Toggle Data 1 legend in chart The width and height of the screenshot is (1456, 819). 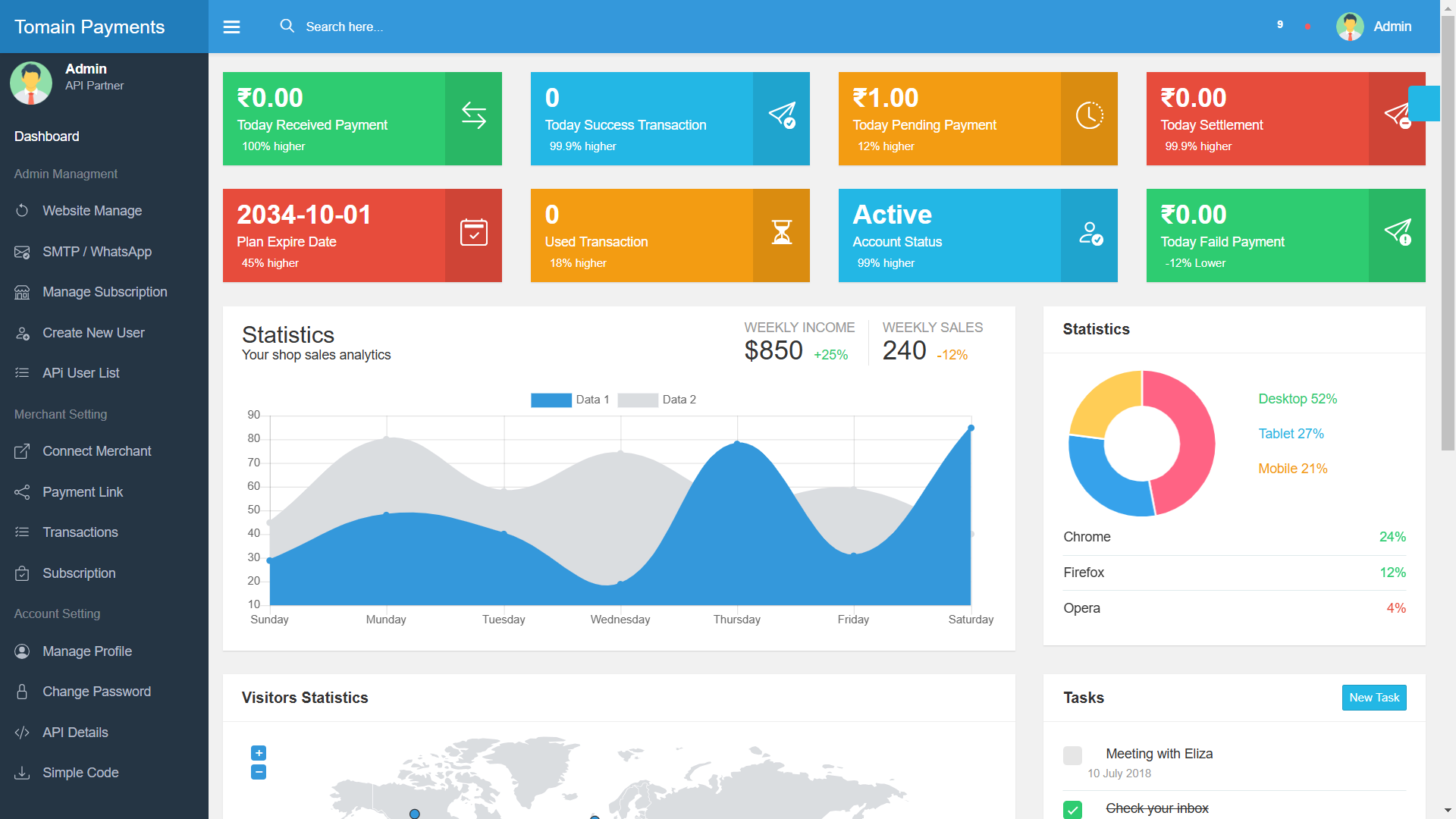coord(551,400)
